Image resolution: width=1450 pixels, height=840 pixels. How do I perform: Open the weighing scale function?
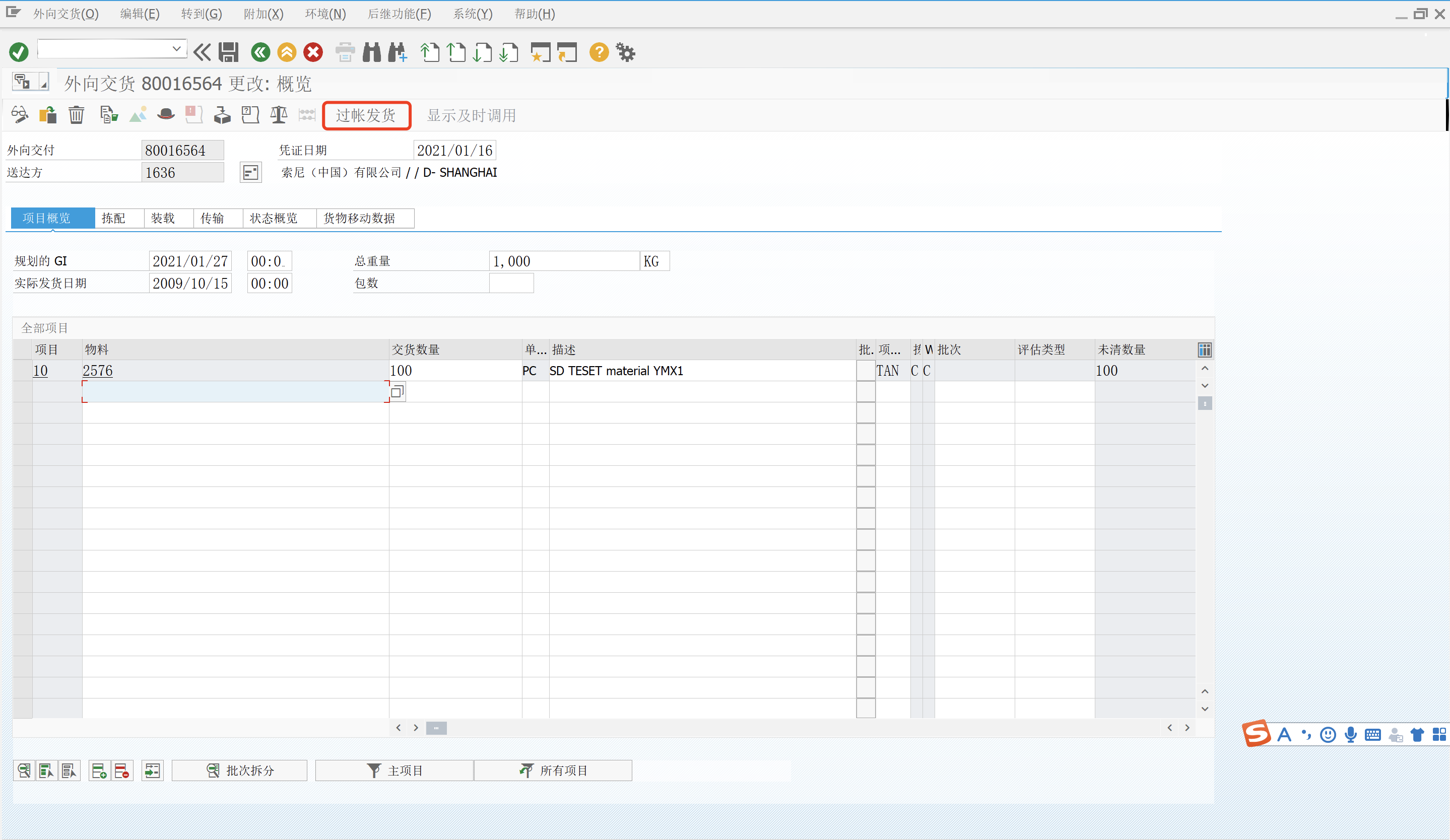[278, 115]
